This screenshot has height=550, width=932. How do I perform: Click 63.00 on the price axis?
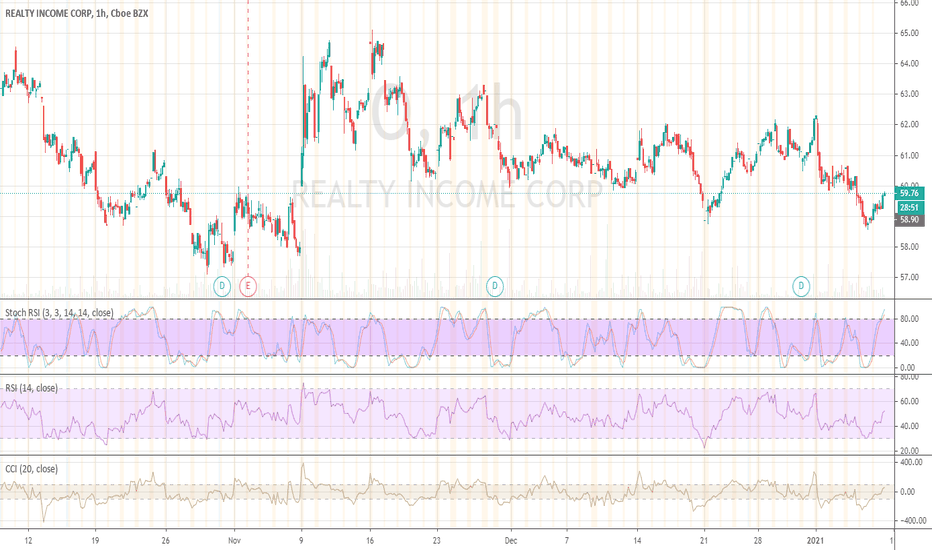pyautogui.click(x=909, y=94)
